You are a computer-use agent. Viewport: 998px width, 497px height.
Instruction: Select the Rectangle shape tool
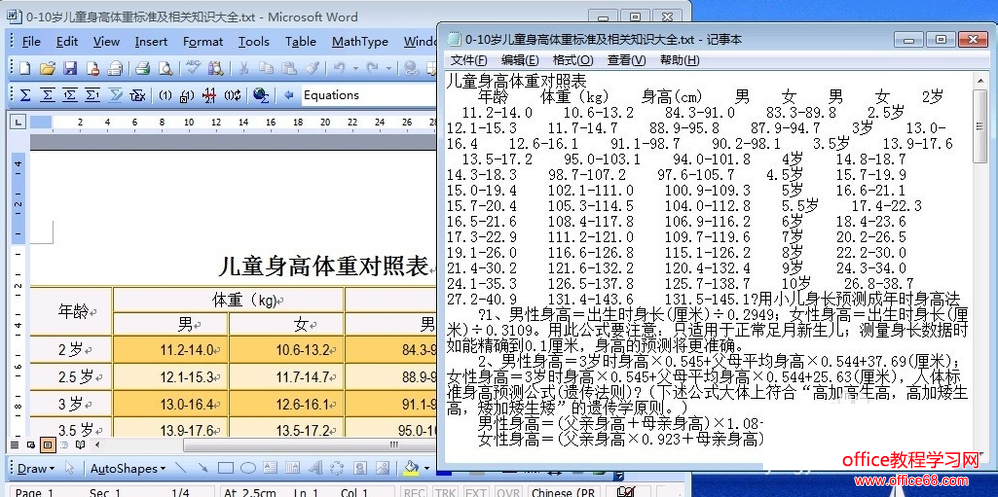pos(225,468)
